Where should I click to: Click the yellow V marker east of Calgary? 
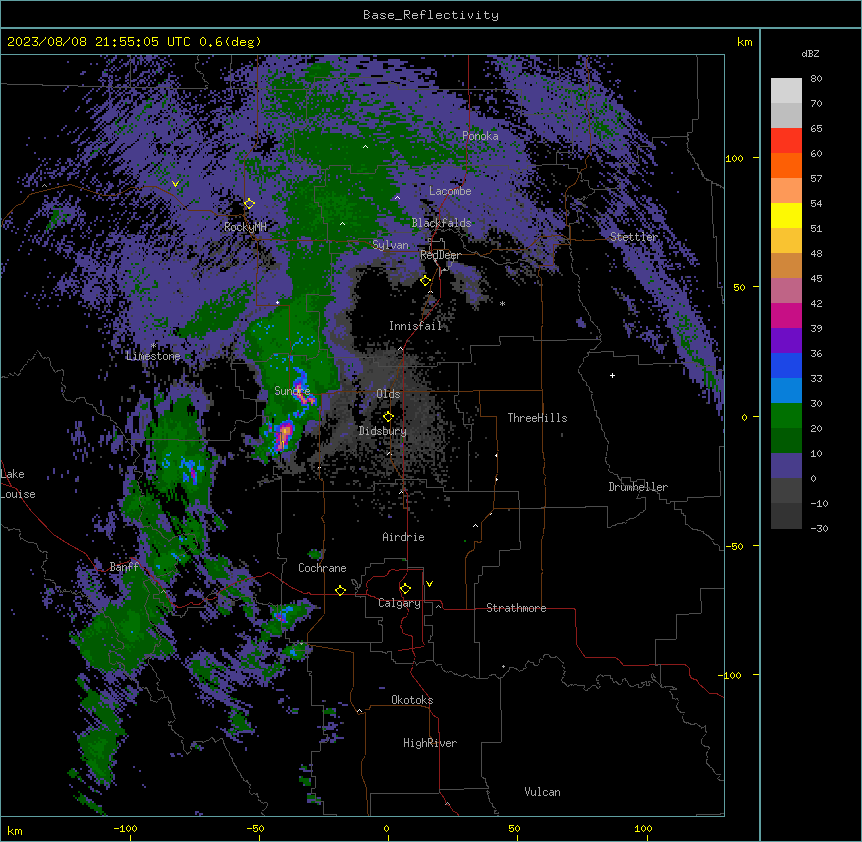[429, 584]
